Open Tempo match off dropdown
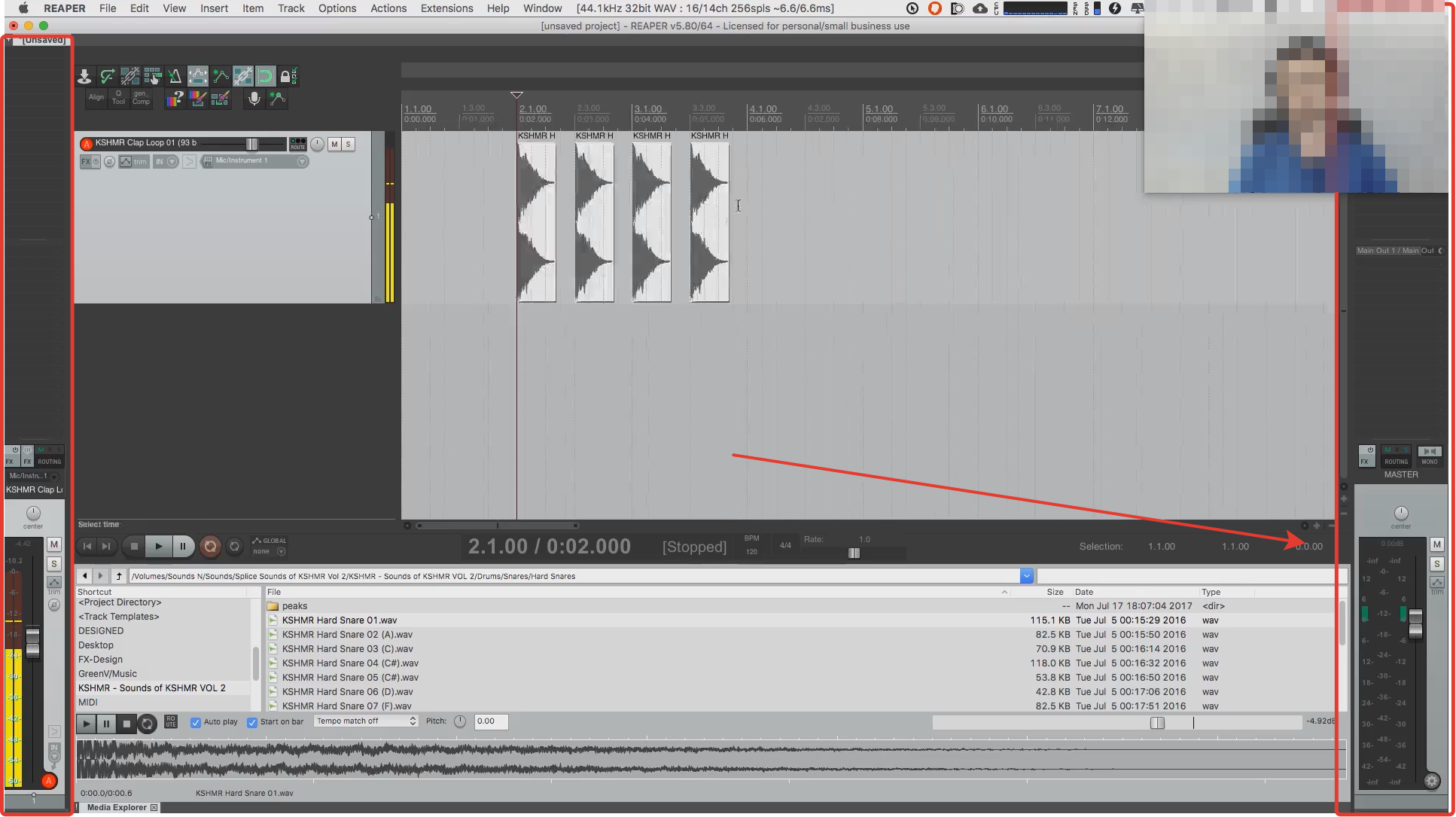The image size is (1456, 817). [x=366, y=721]
